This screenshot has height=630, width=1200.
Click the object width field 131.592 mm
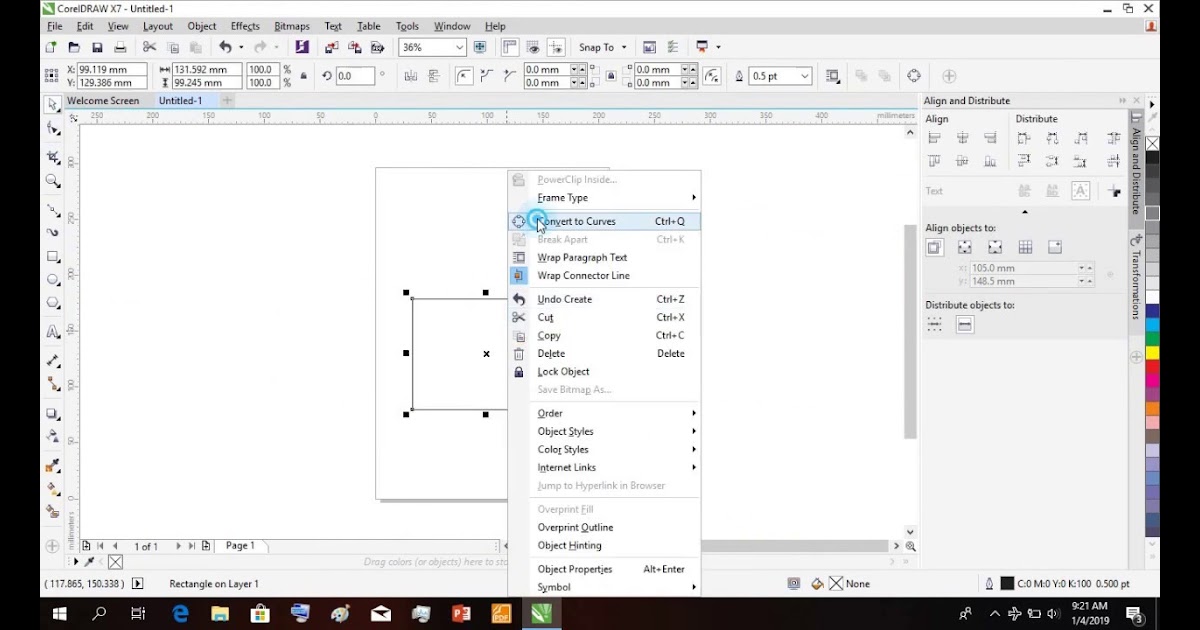208,70
